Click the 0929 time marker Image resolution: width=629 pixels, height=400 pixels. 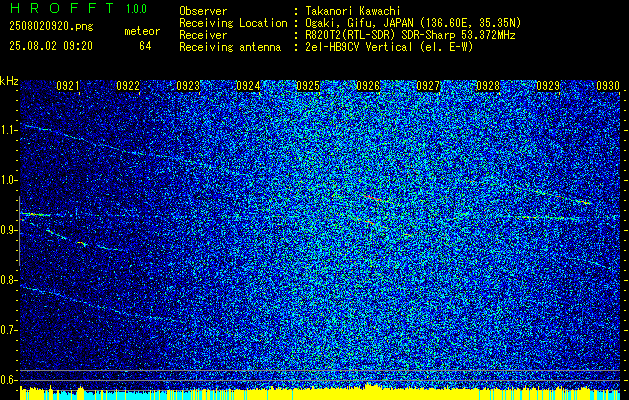point(548,86)
